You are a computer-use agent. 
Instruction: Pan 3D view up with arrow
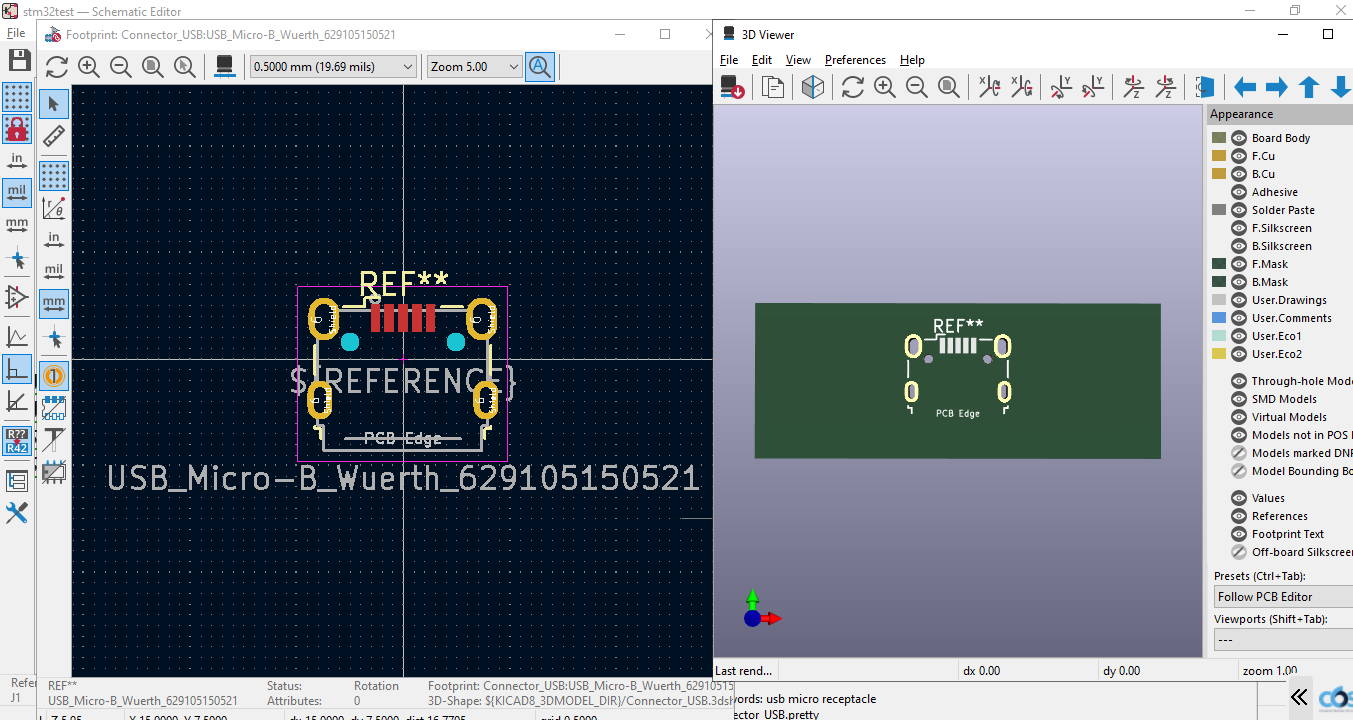1309,87
